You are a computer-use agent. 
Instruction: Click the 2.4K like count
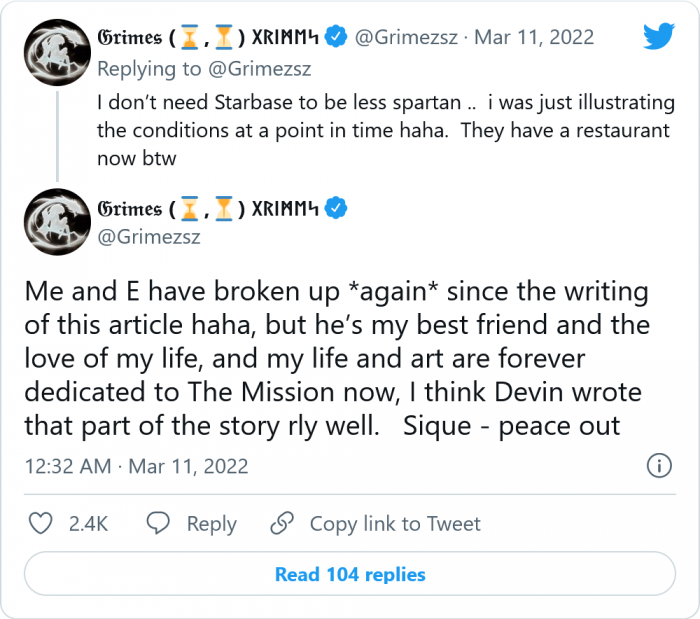[88, 524]
